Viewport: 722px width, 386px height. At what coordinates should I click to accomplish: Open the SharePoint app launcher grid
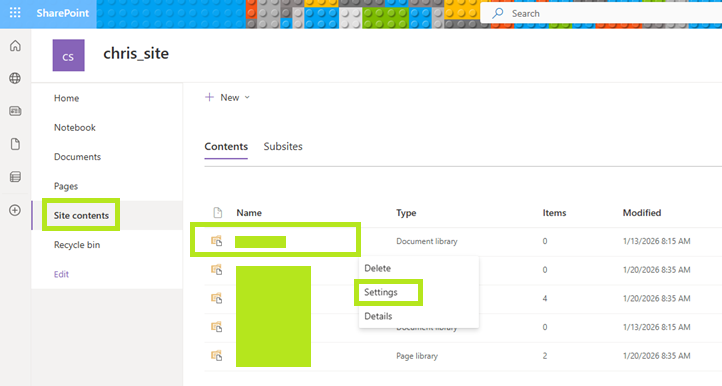point(15,13)
